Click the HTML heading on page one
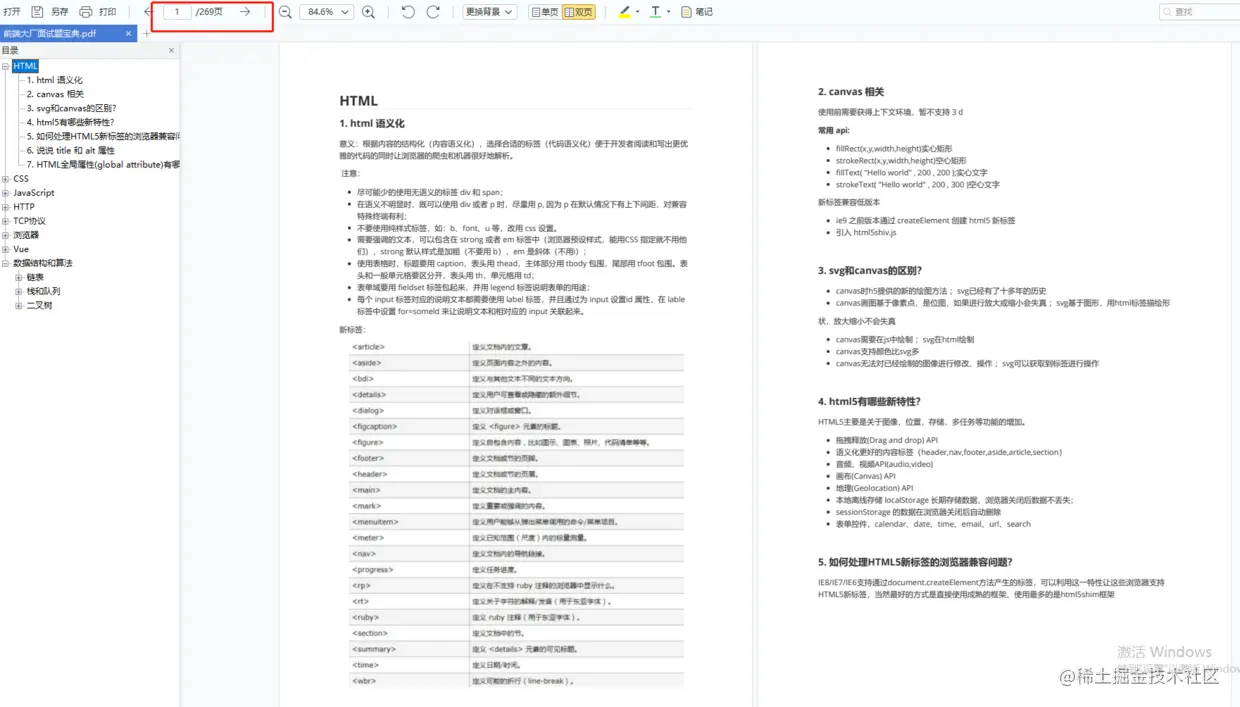The image size is (1240, 707). (x=359, y=100)
